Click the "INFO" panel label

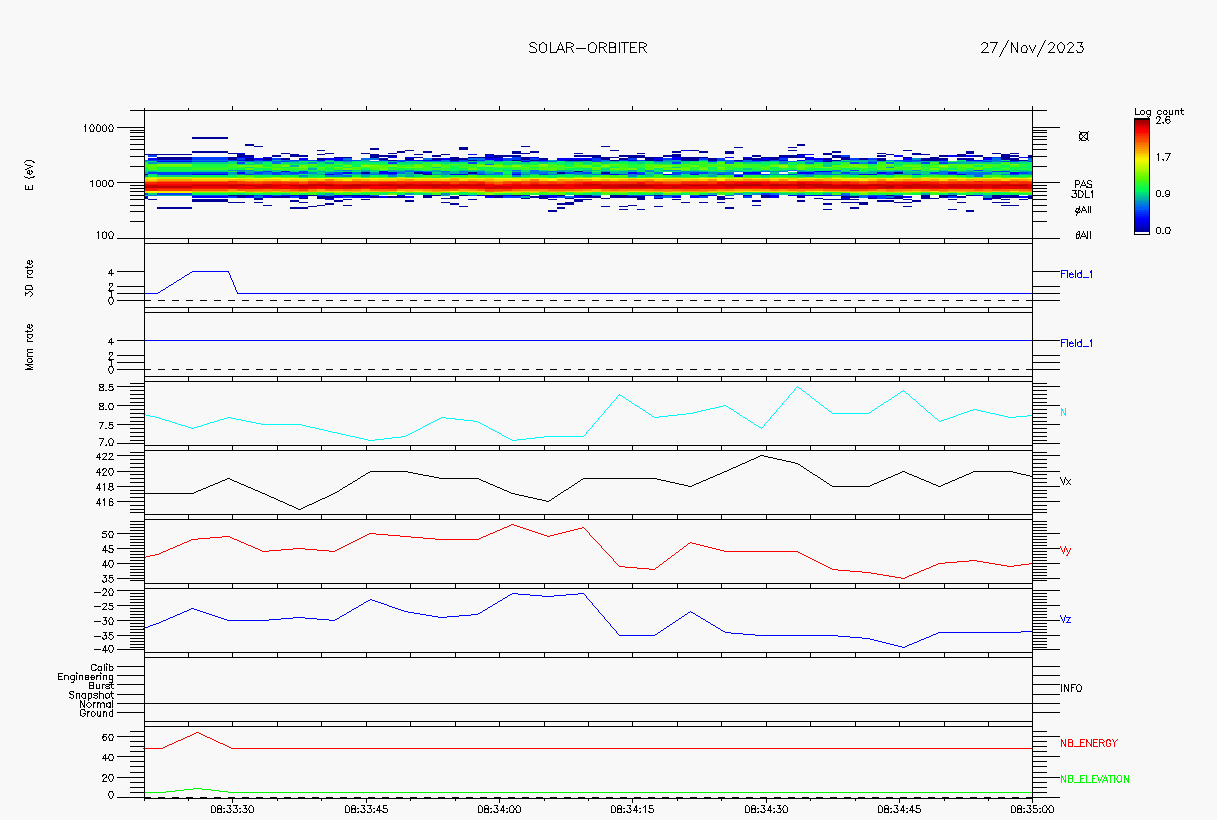1071,689
